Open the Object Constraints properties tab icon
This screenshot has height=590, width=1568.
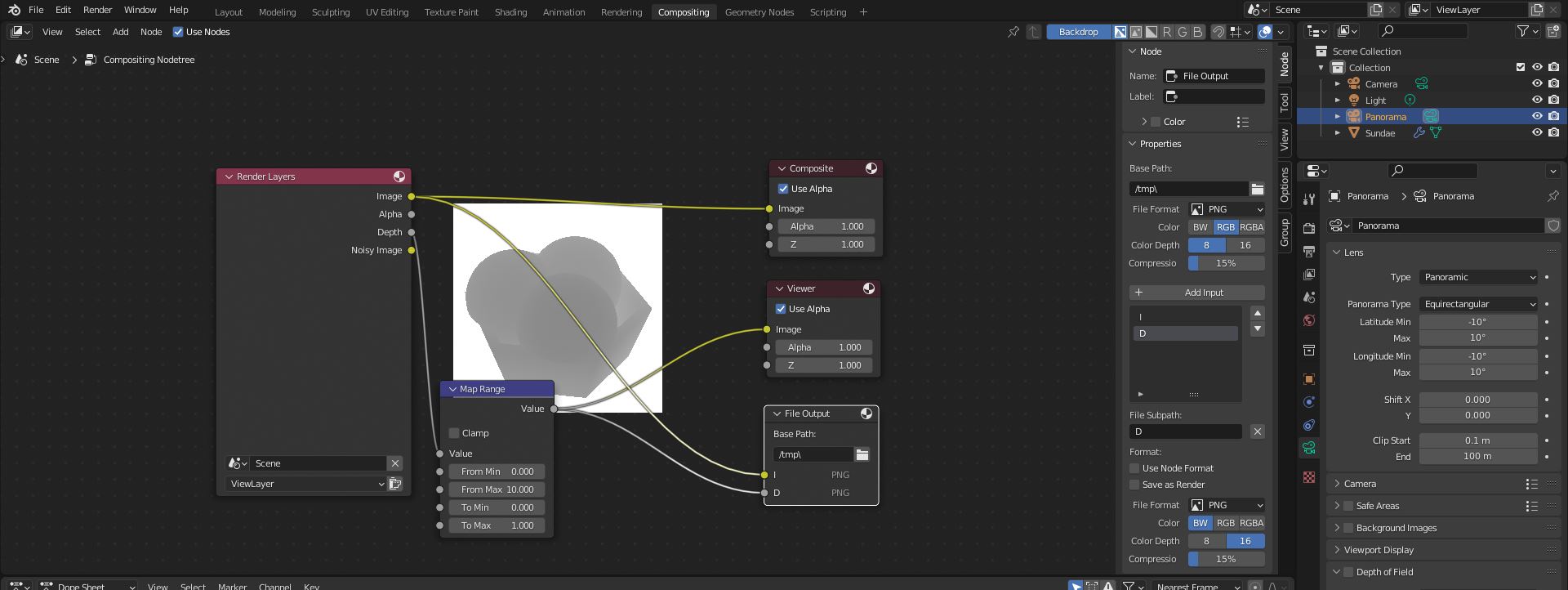tap(1309, 425)
